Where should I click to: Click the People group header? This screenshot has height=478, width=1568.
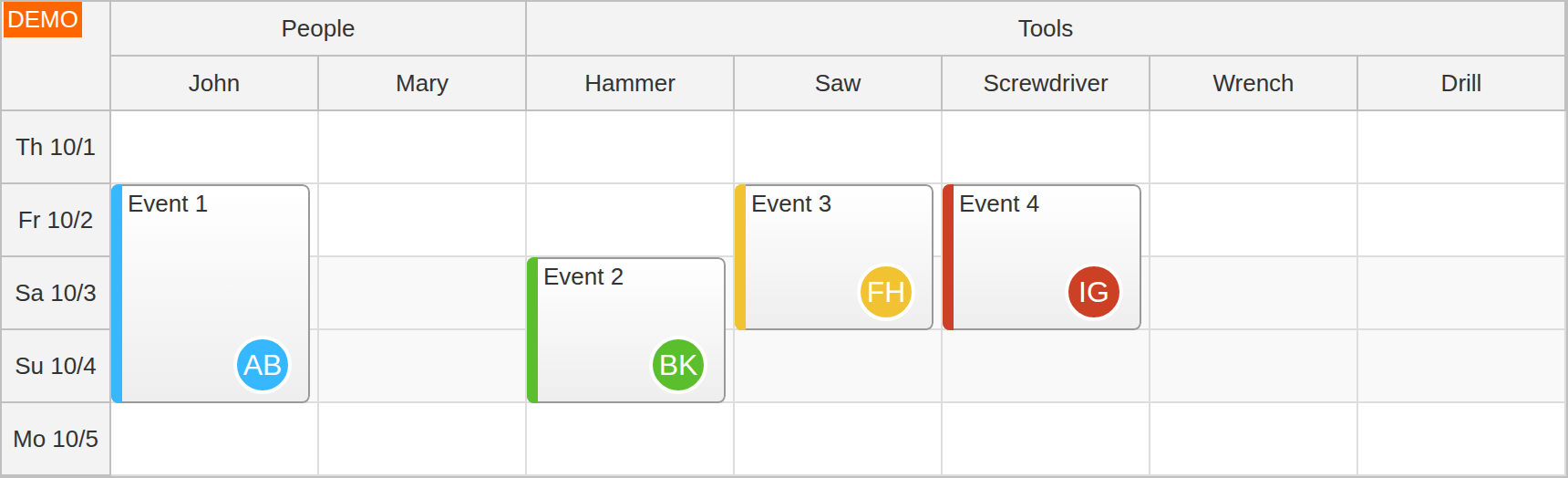(318, 28)
